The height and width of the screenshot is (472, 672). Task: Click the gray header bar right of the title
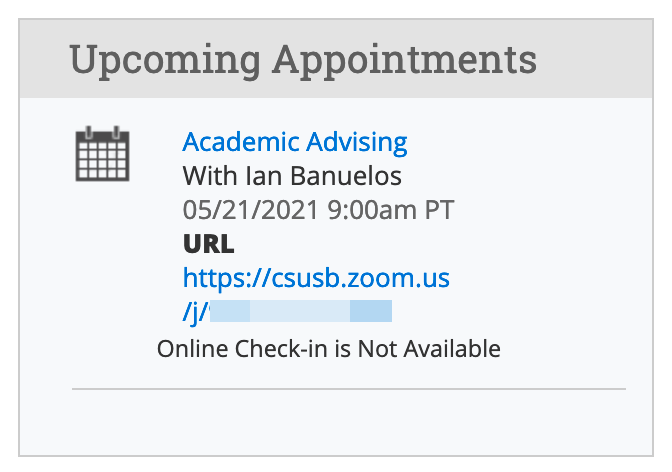[594, 59]
